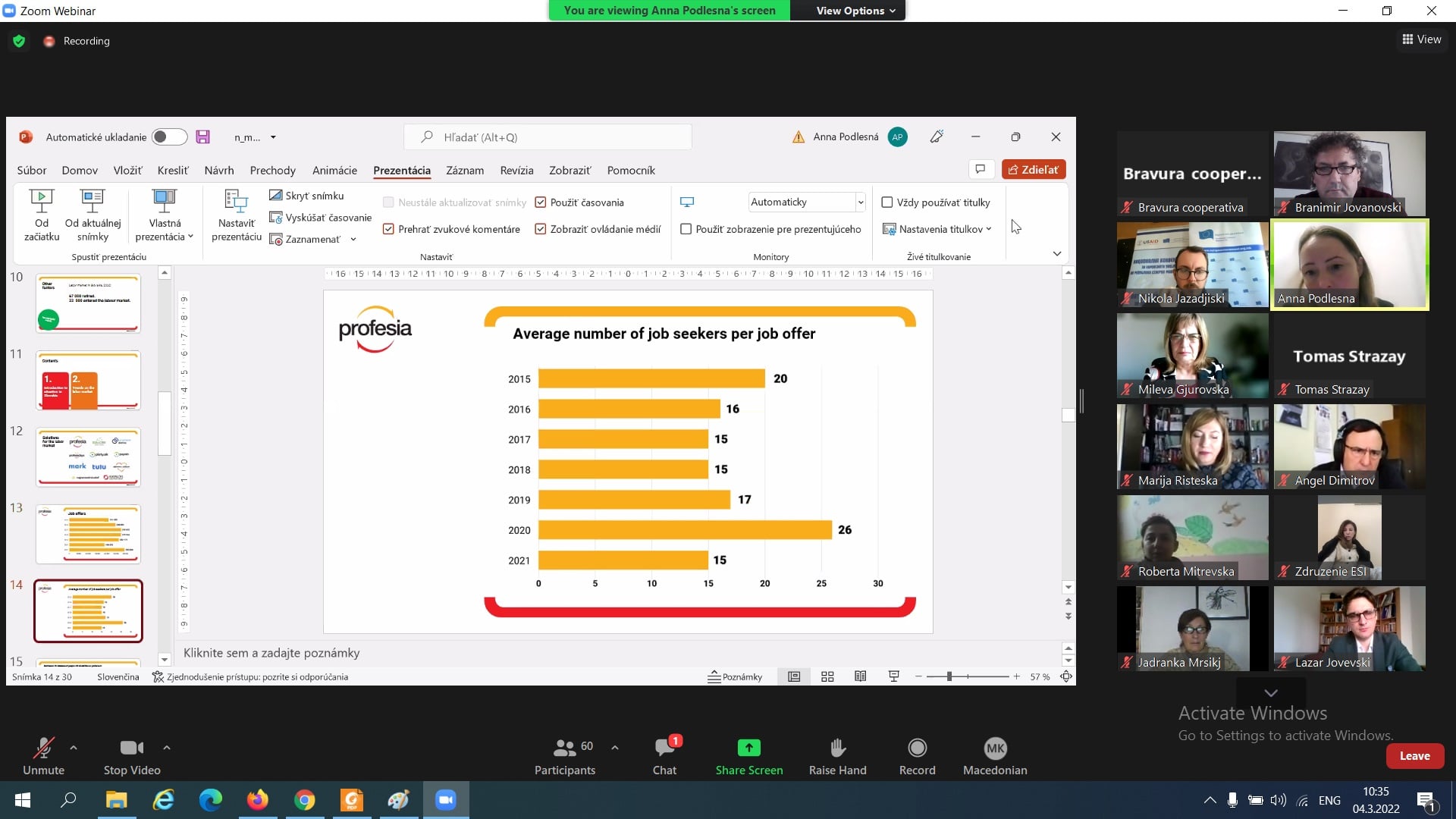The height and width of the screenshot is (819, 1456).
Task: Switch to the Zobraziť tab
Action: [x=570, y=171]
